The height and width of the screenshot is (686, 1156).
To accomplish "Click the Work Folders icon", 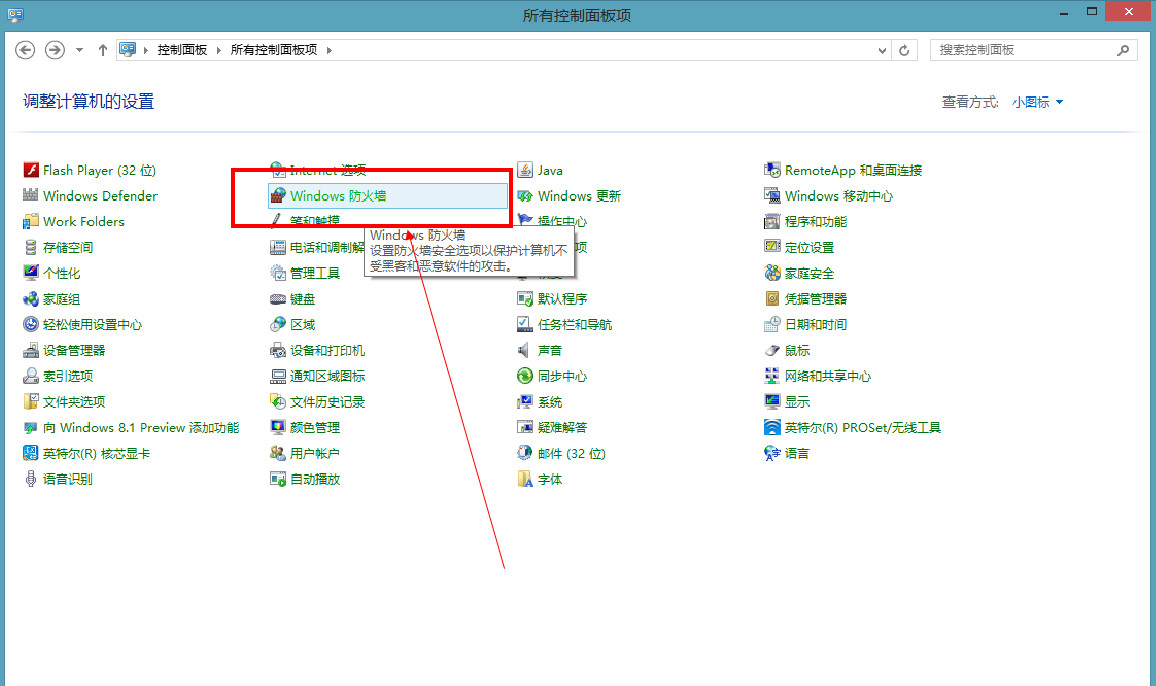I will 31,221.
